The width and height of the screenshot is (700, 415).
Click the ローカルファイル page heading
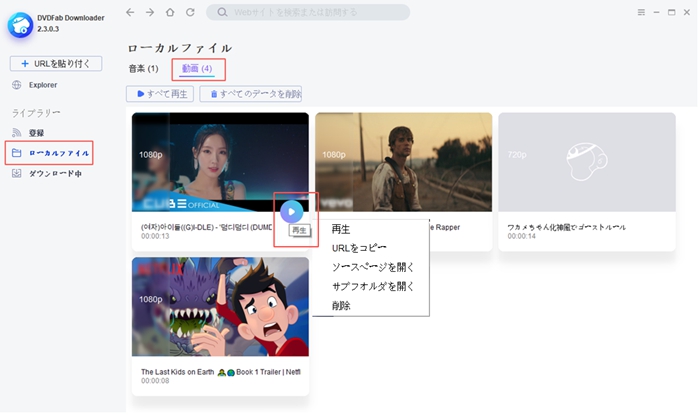pos(180,48)
